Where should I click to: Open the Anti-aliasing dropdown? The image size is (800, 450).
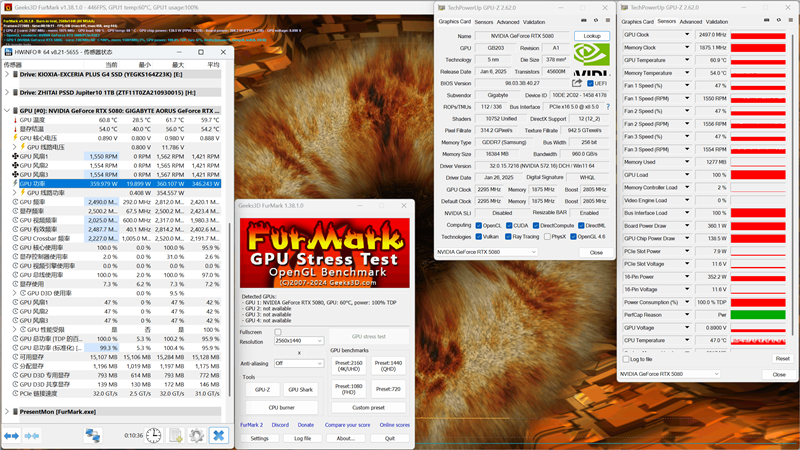tap(298, 363)
